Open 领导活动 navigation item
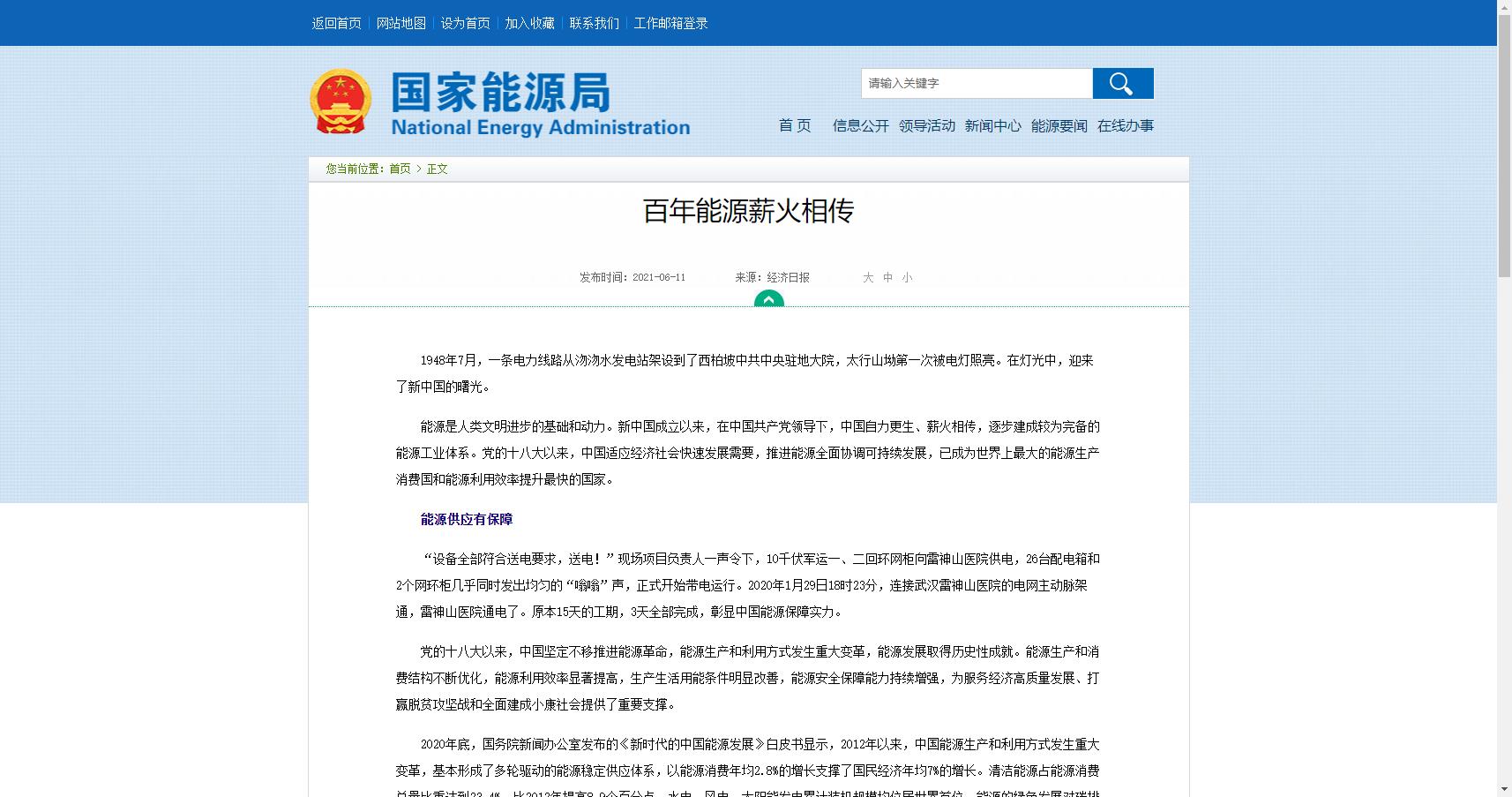This screenshot has height=797, width=1512. (x=926, y=126)
